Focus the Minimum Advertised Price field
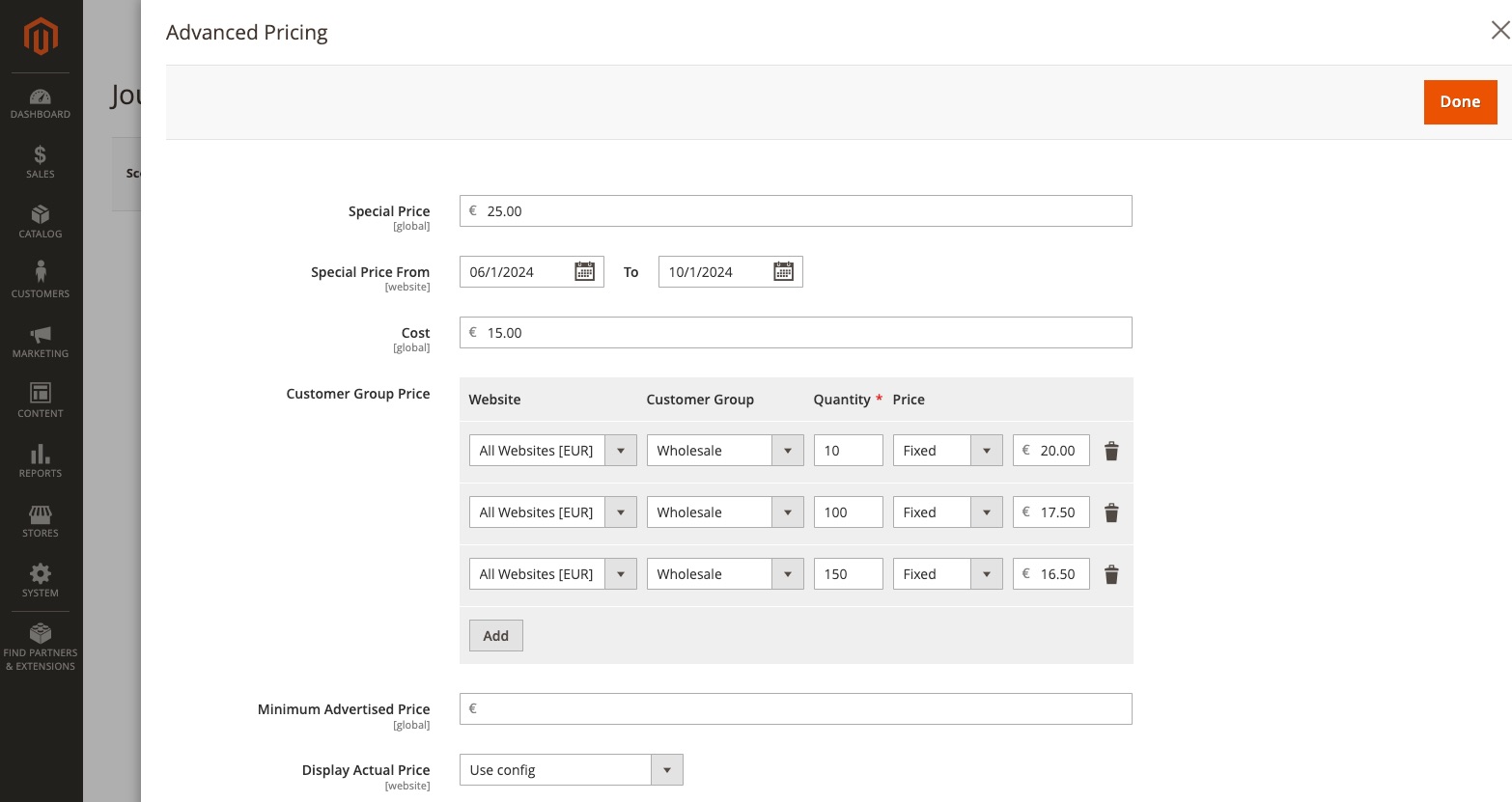This screenshot has width=1512, height=802. tap(796, 709)
